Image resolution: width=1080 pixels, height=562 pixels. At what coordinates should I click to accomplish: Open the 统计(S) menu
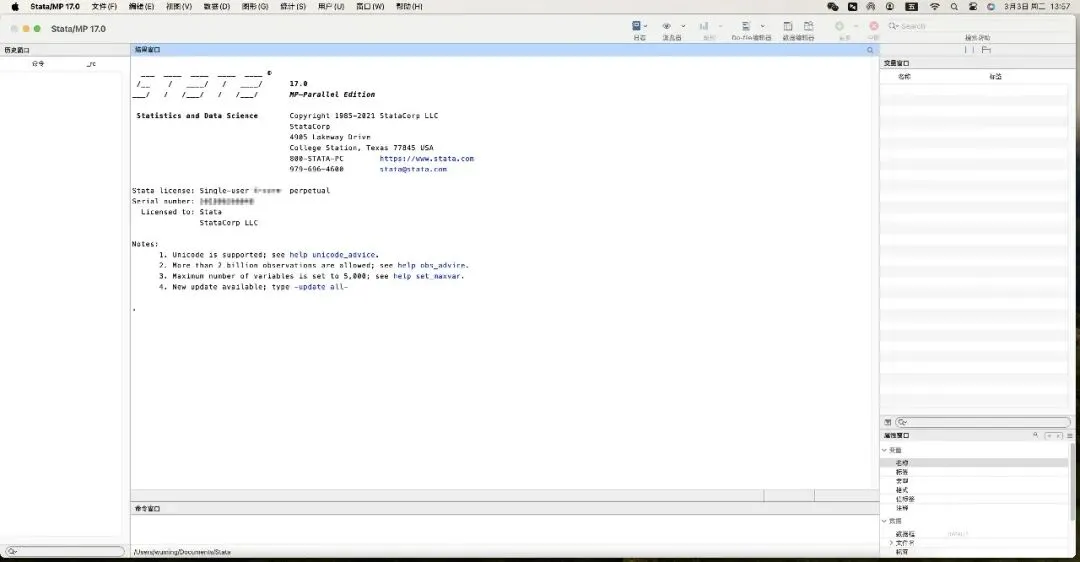coord(293,6)
